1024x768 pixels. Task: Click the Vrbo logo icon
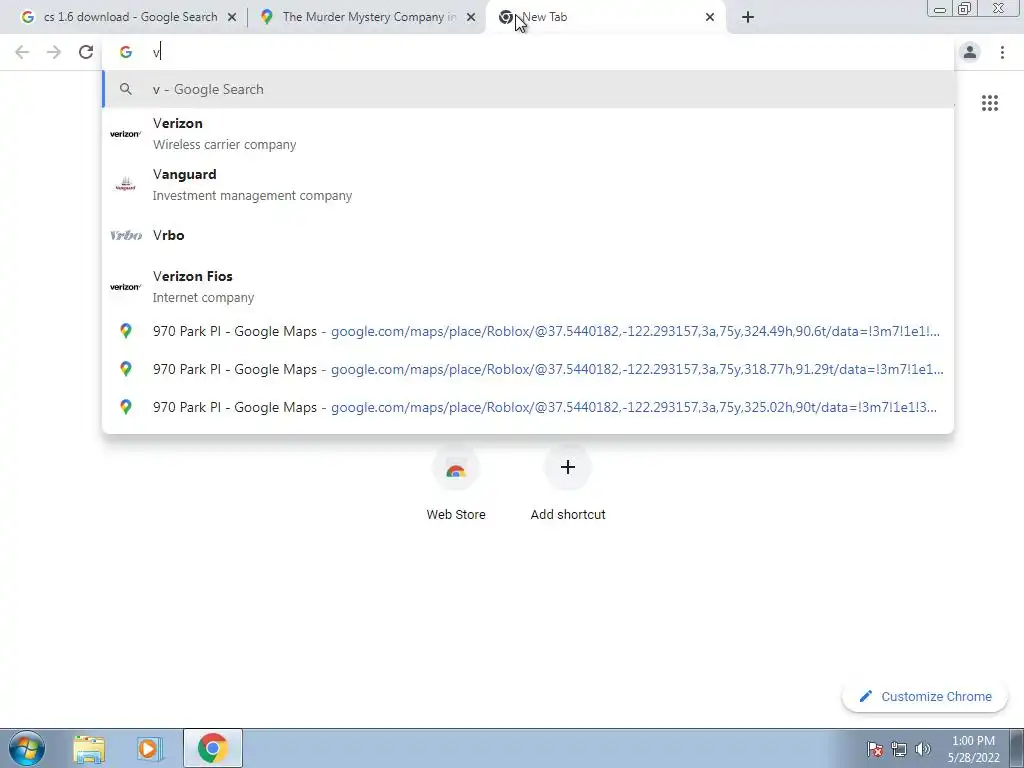(x=125, y=235)
